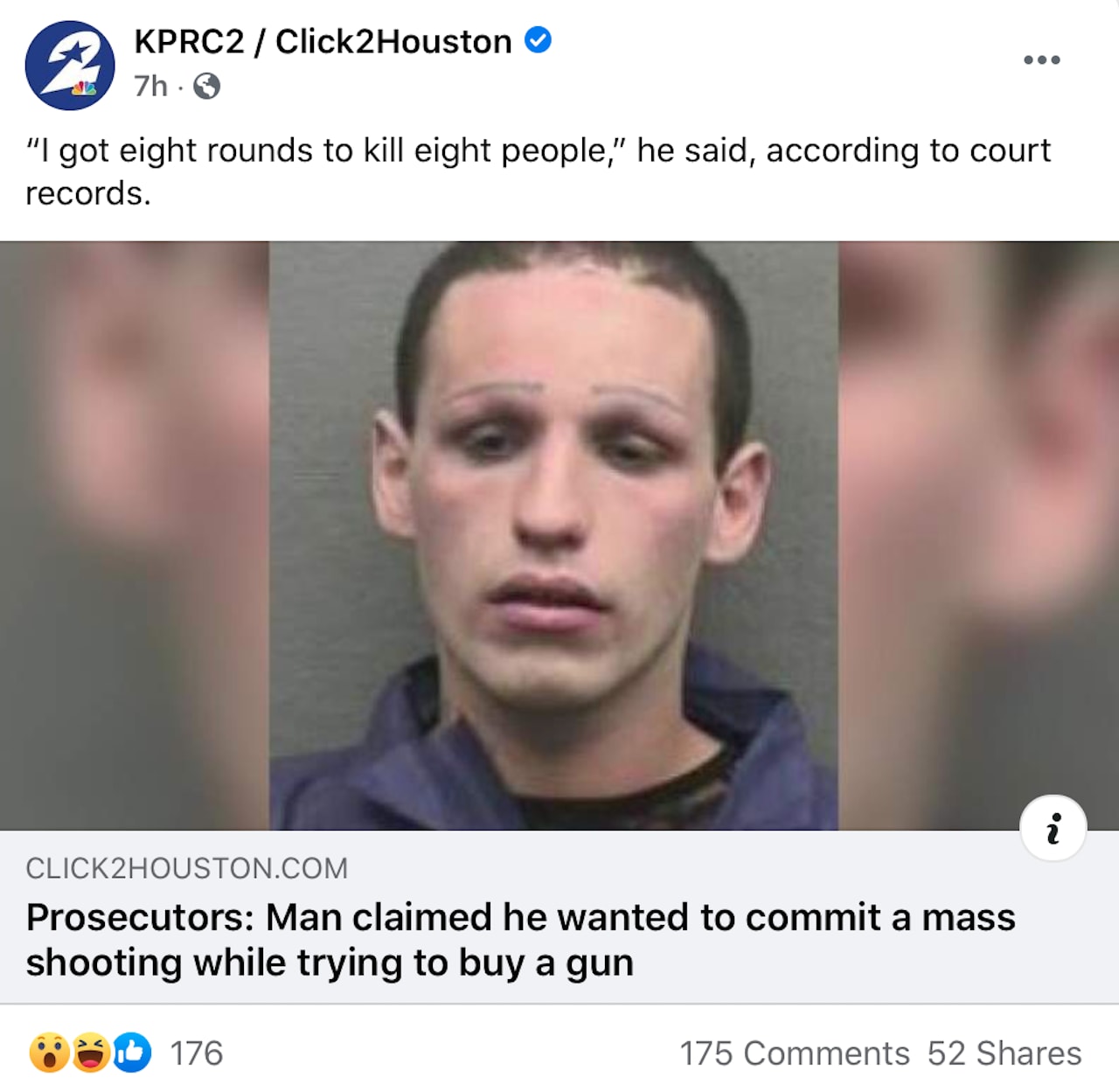
Task: Click the blue like thumbs-up reaction
Action: coord(131,1052)
